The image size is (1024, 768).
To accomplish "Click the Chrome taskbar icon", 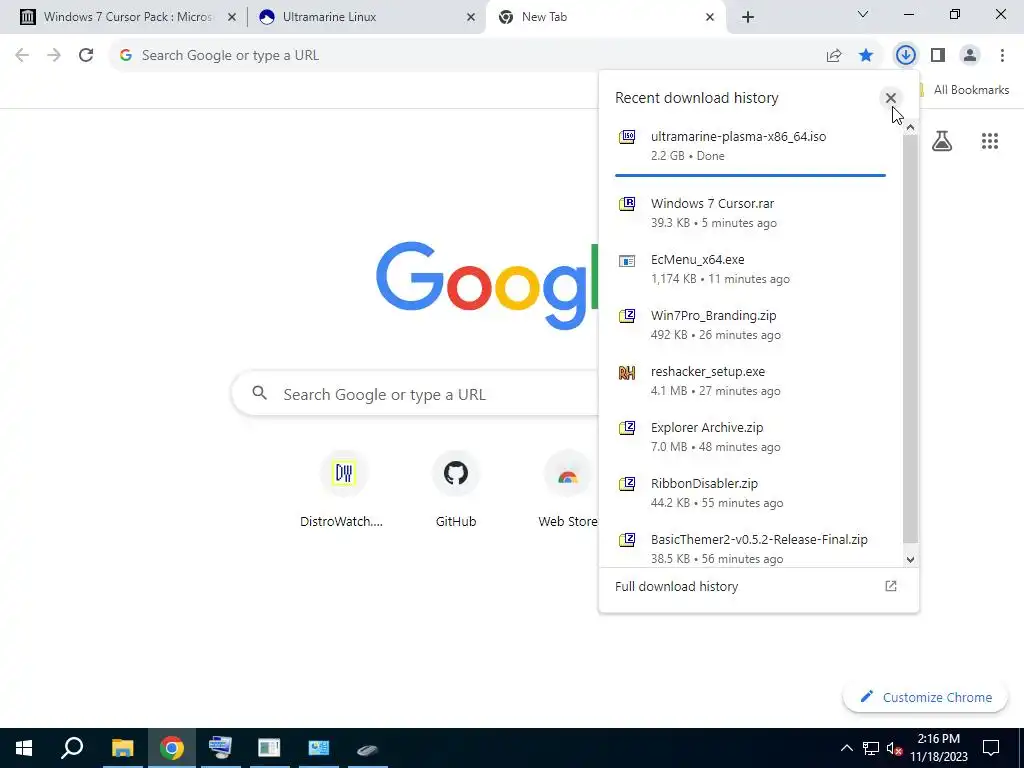I will coord(171,748).
